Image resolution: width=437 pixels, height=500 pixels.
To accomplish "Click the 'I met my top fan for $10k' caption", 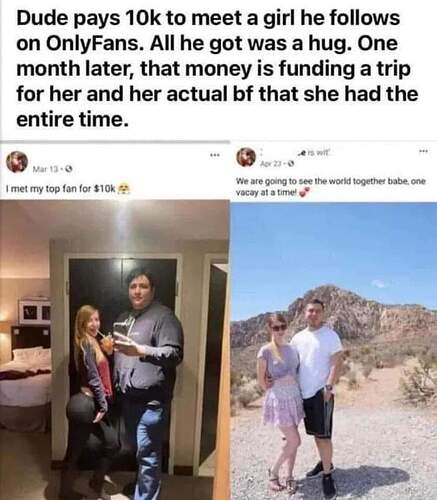I will tap(61, 189).
